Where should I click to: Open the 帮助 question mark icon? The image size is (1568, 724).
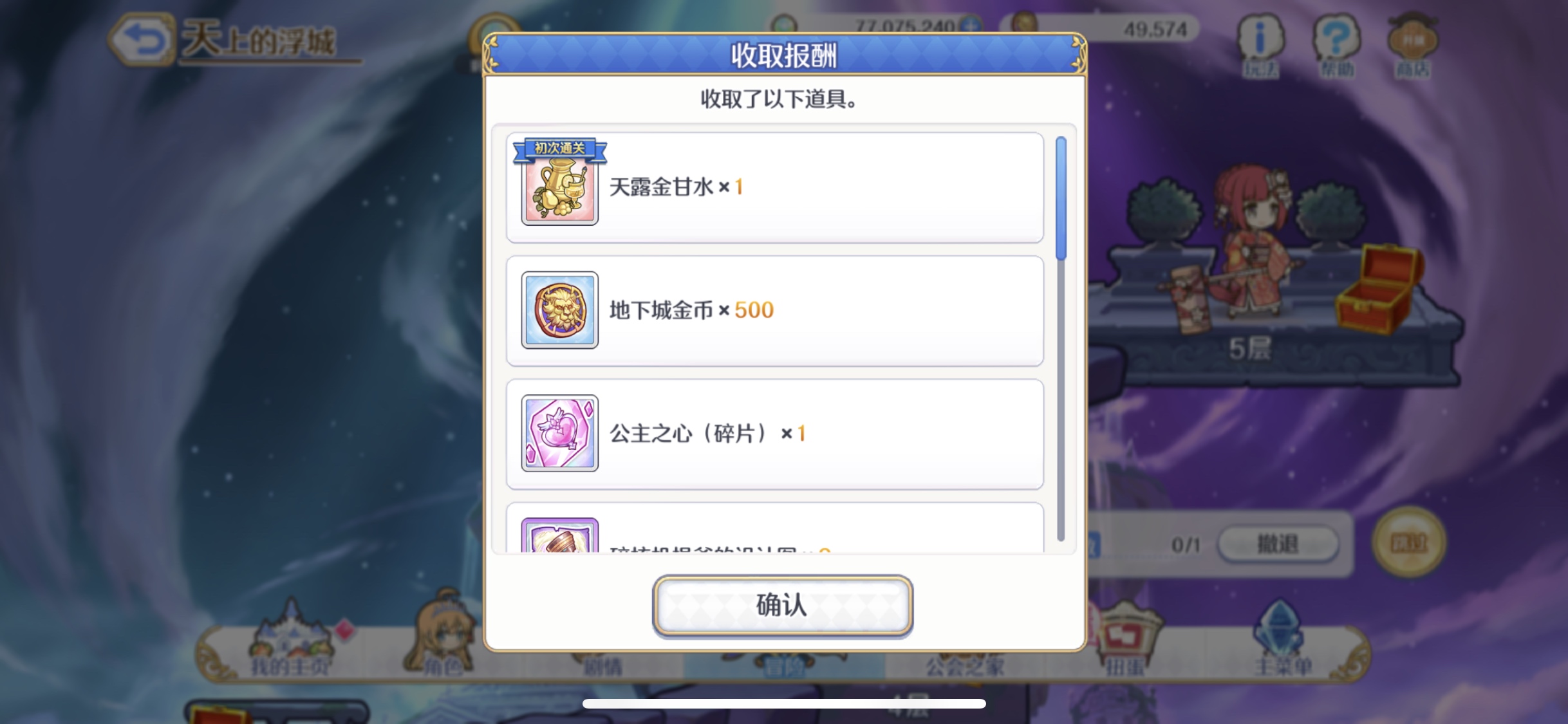[x=1337, y=46]
